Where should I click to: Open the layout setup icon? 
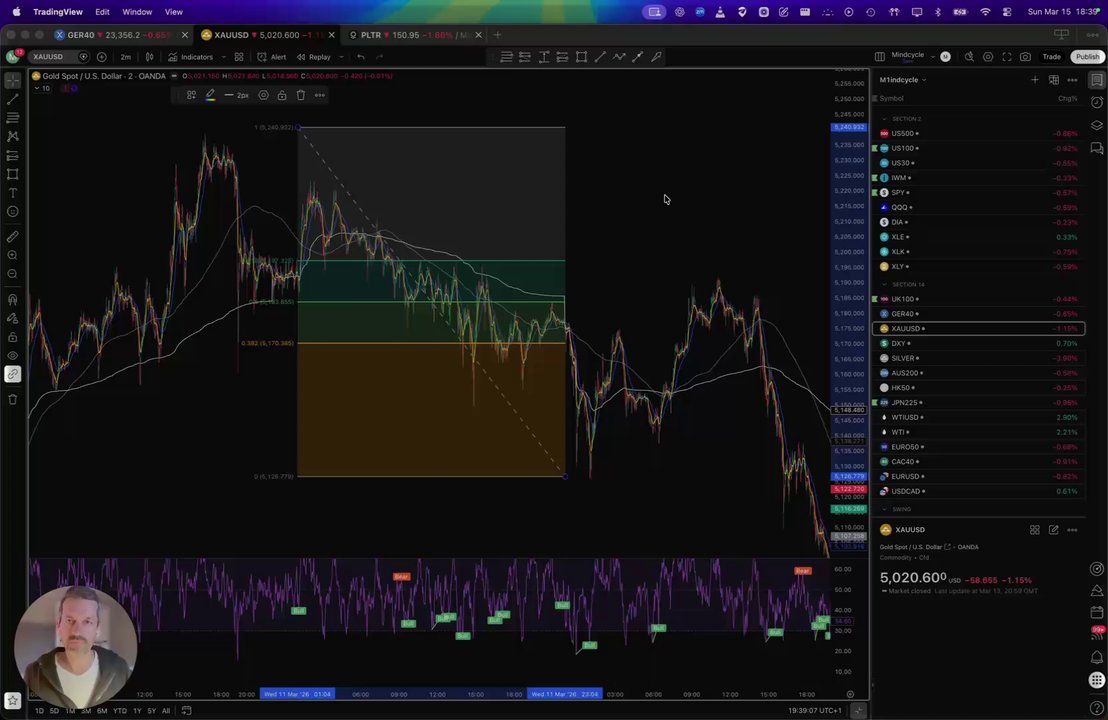[880, 57]
